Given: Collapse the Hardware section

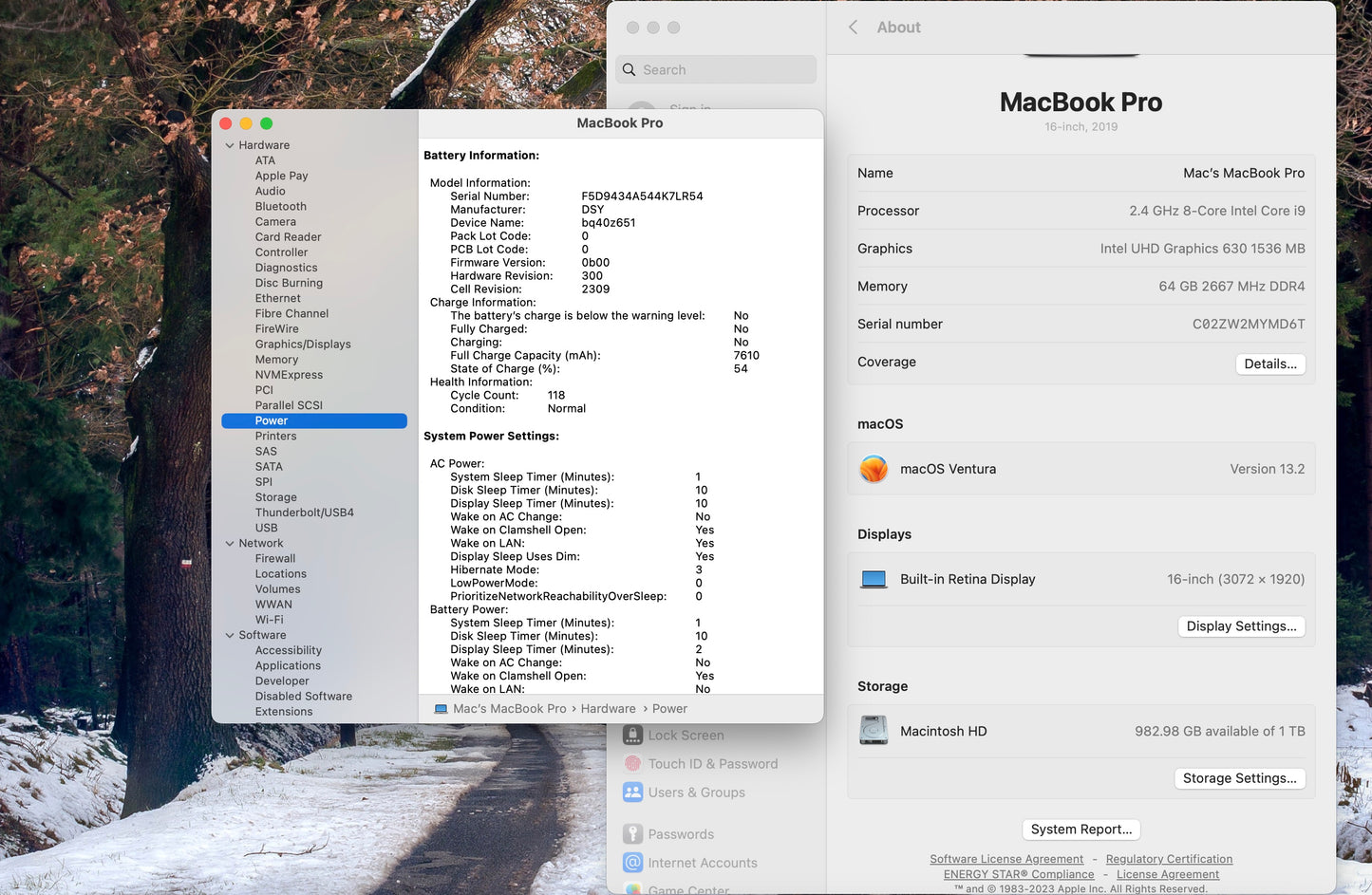Looking at the screenshot, I should click(230, 144).
